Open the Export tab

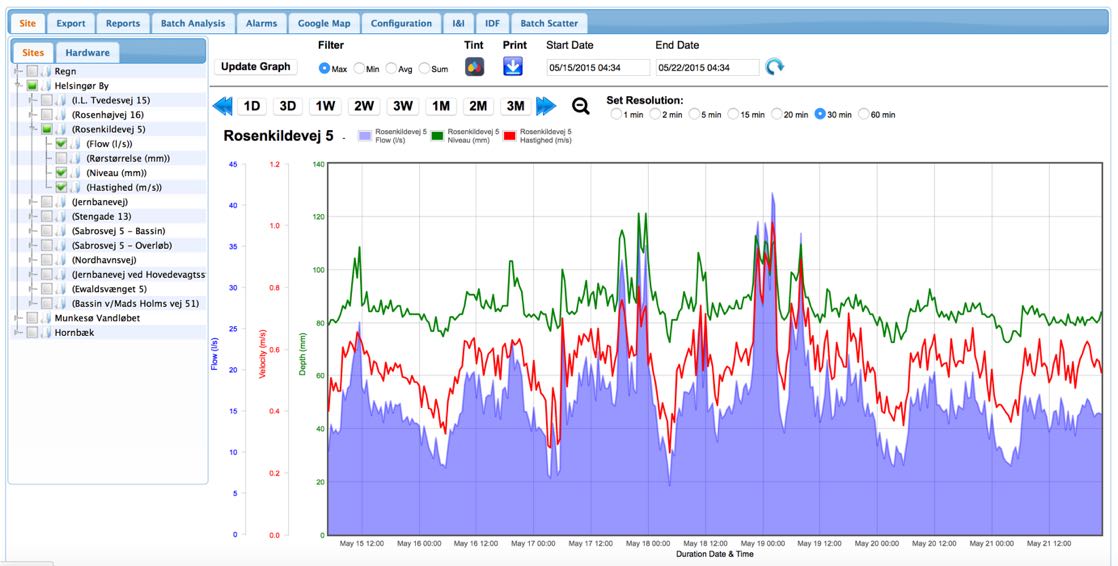click(x=71, y=24)
